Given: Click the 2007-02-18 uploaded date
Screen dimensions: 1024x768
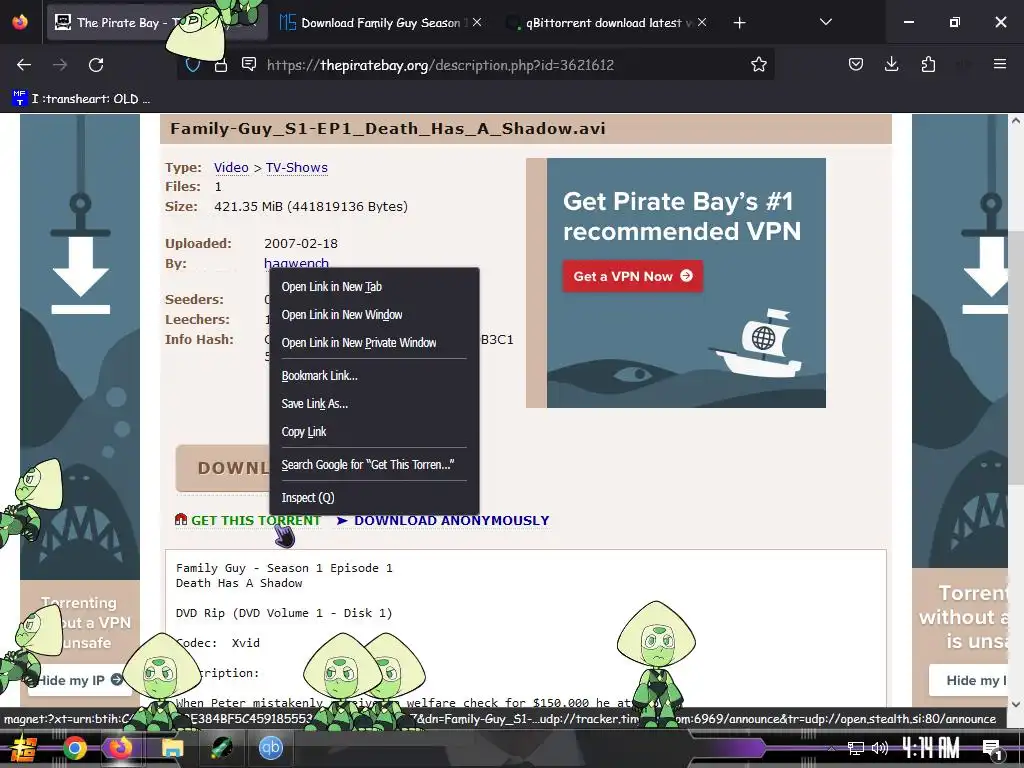Looking at the screenshot, I should 301,244.
